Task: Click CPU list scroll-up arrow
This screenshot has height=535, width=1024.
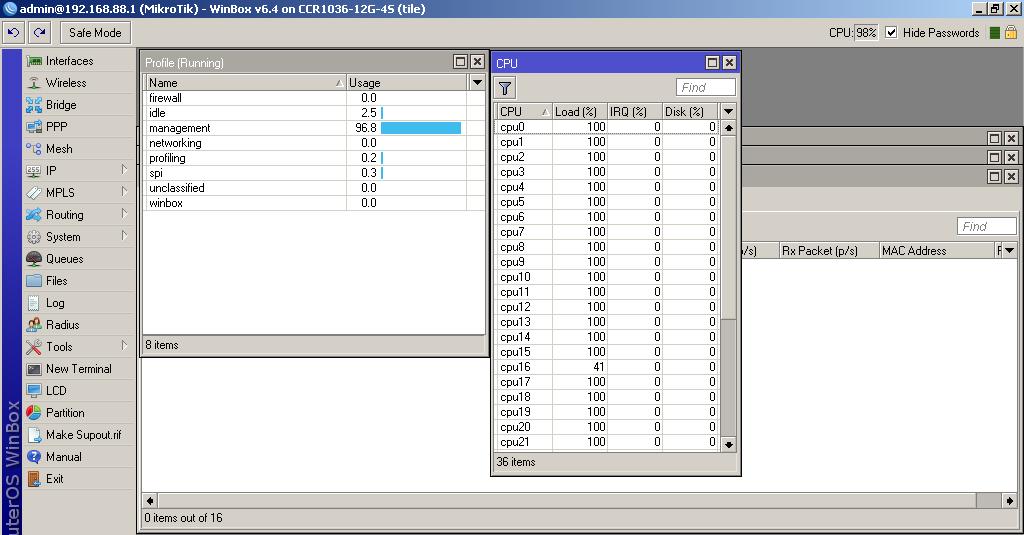Action: click(729, 127)
